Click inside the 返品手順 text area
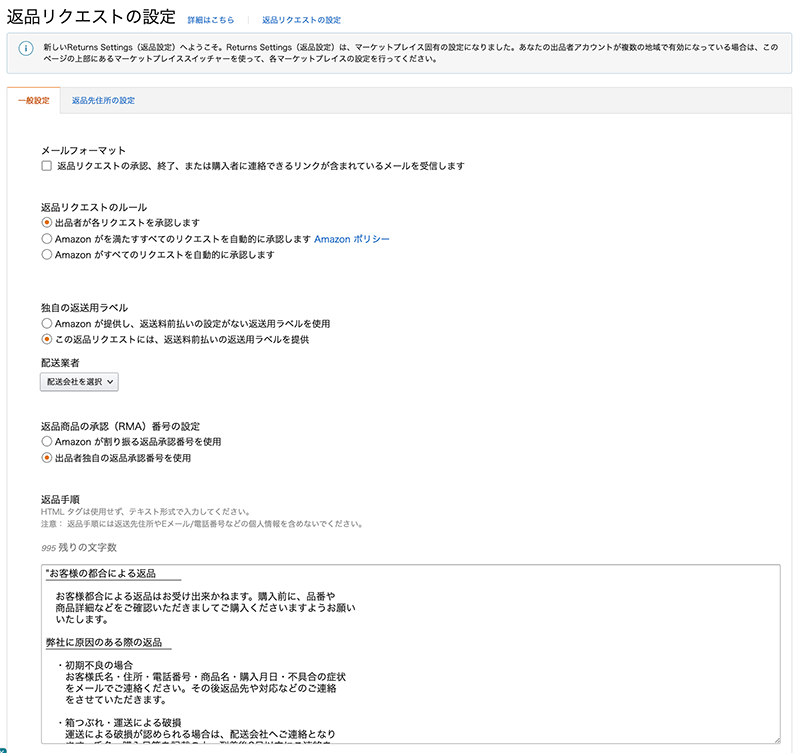 click(411, 654)
